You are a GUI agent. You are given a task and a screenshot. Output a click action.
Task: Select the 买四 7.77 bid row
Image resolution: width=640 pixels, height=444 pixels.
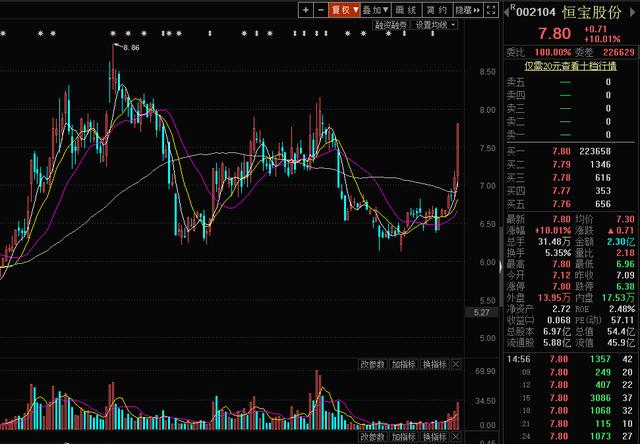click(571, 191)
